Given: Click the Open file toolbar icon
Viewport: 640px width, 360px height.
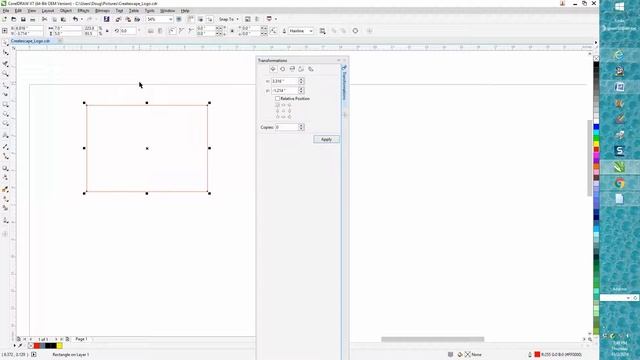Looking at the screenshot, I should [x=14, y=19].
